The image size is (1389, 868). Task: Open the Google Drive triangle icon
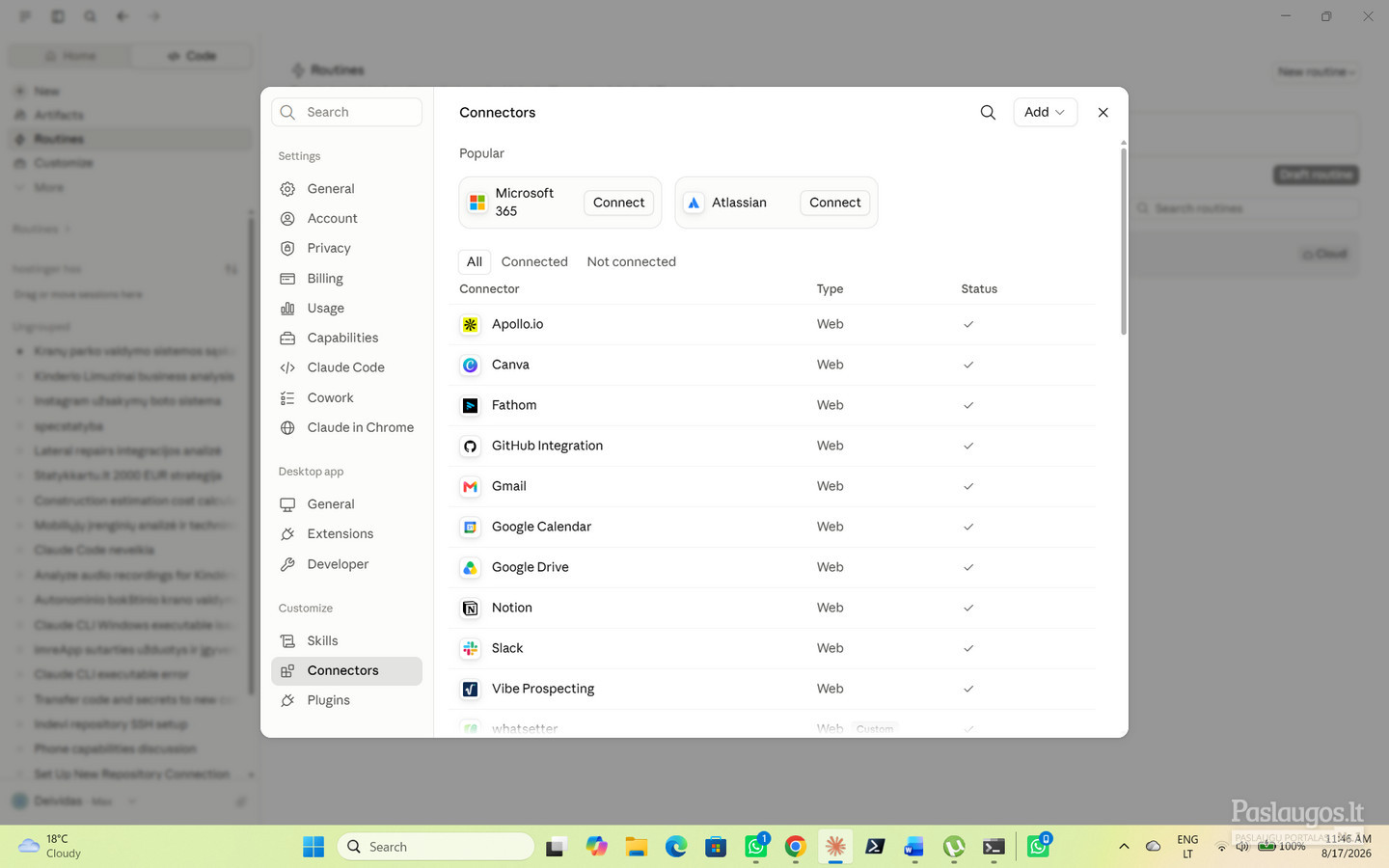[x=470, y=568]
